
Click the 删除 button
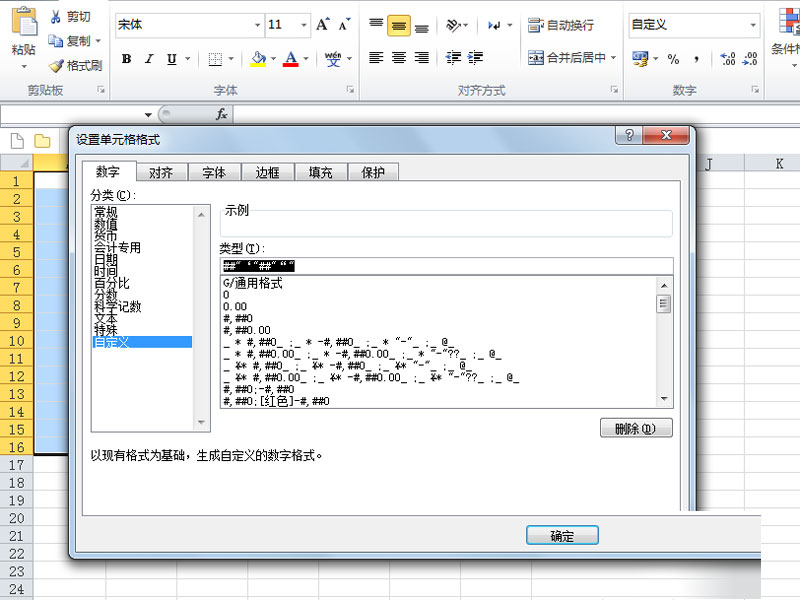coord(636,429)
